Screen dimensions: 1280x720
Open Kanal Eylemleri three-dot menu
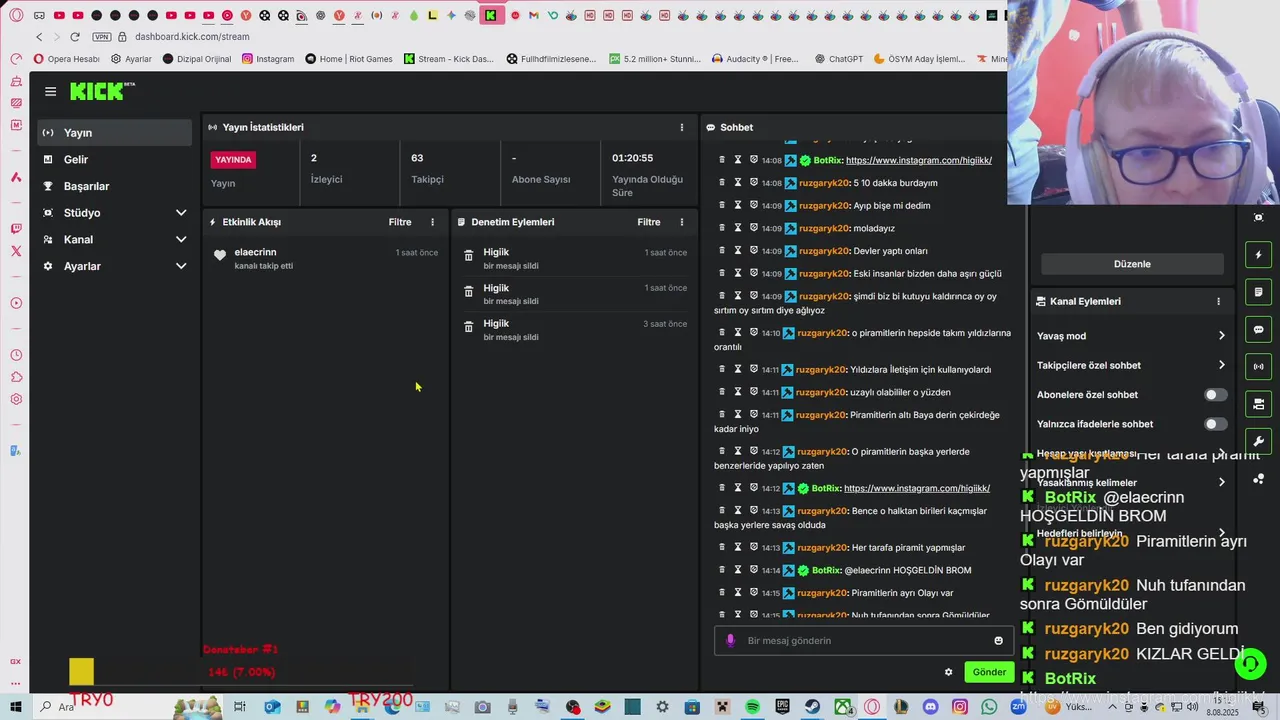[x=1218, y=301]
